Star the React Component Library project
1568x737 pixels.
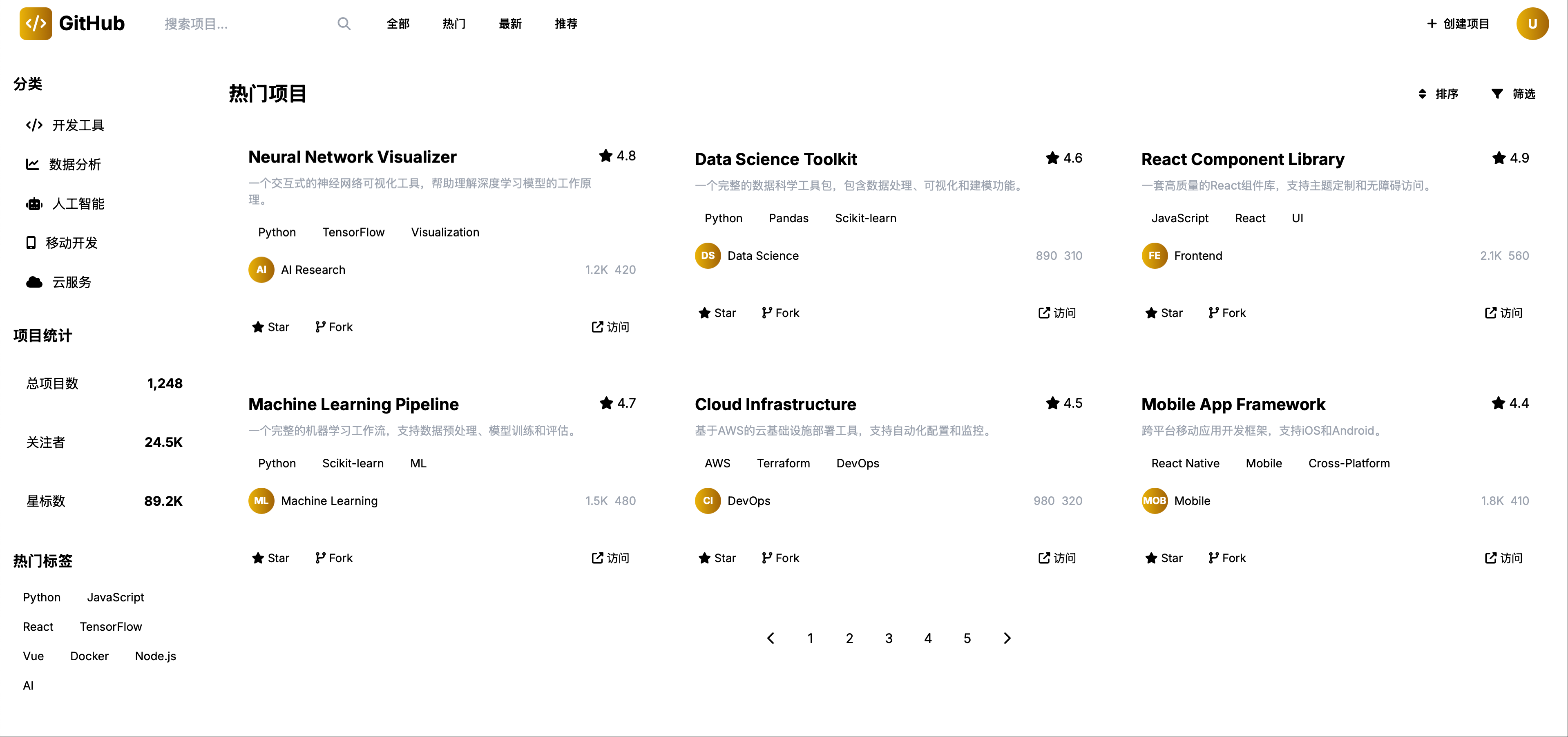pyautogui.click(x=1163, y=313)
